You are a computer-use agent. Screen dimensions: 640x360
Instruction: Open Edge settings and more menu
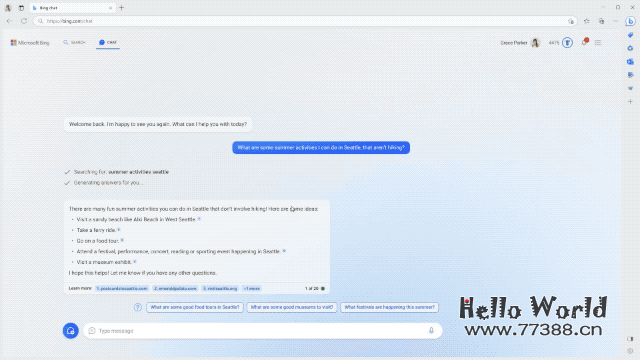[x=616, y=21]
